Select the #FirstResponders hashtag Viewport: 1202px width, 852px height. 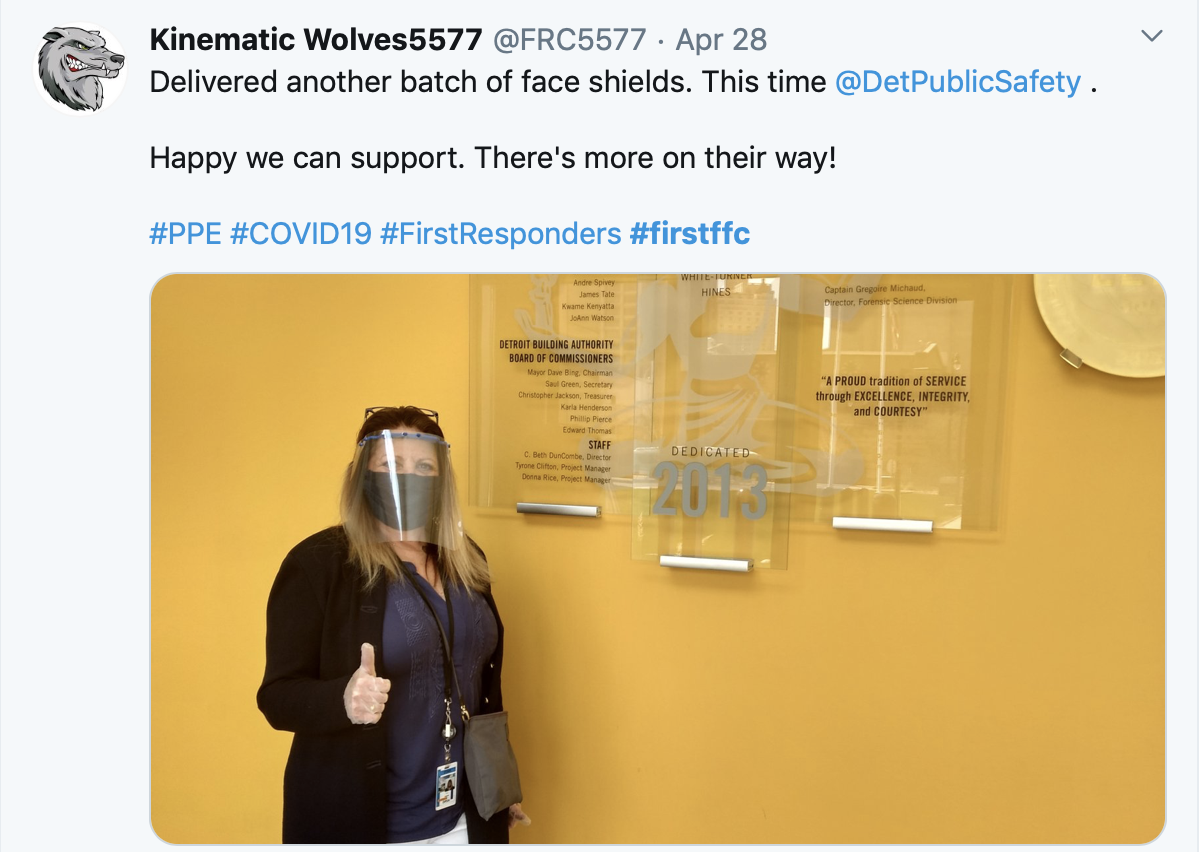501,234
